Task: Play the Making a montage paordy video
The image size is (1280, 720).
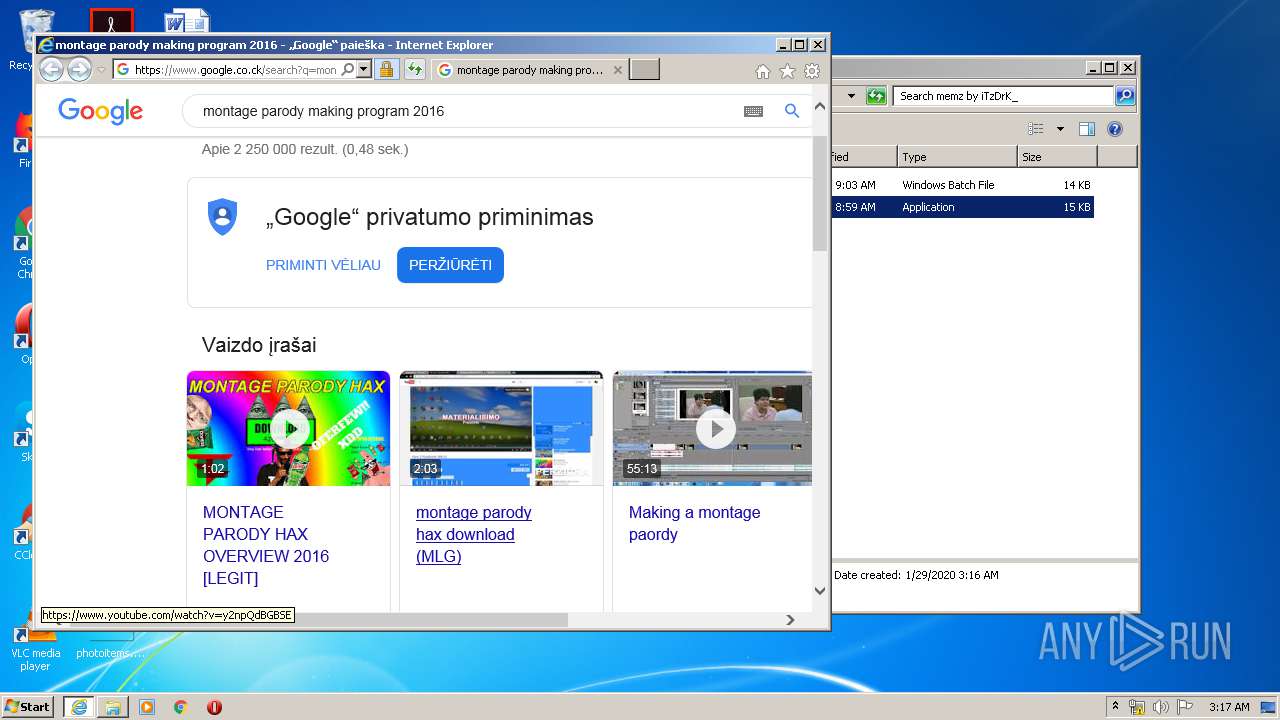Action: pos(712,428)
